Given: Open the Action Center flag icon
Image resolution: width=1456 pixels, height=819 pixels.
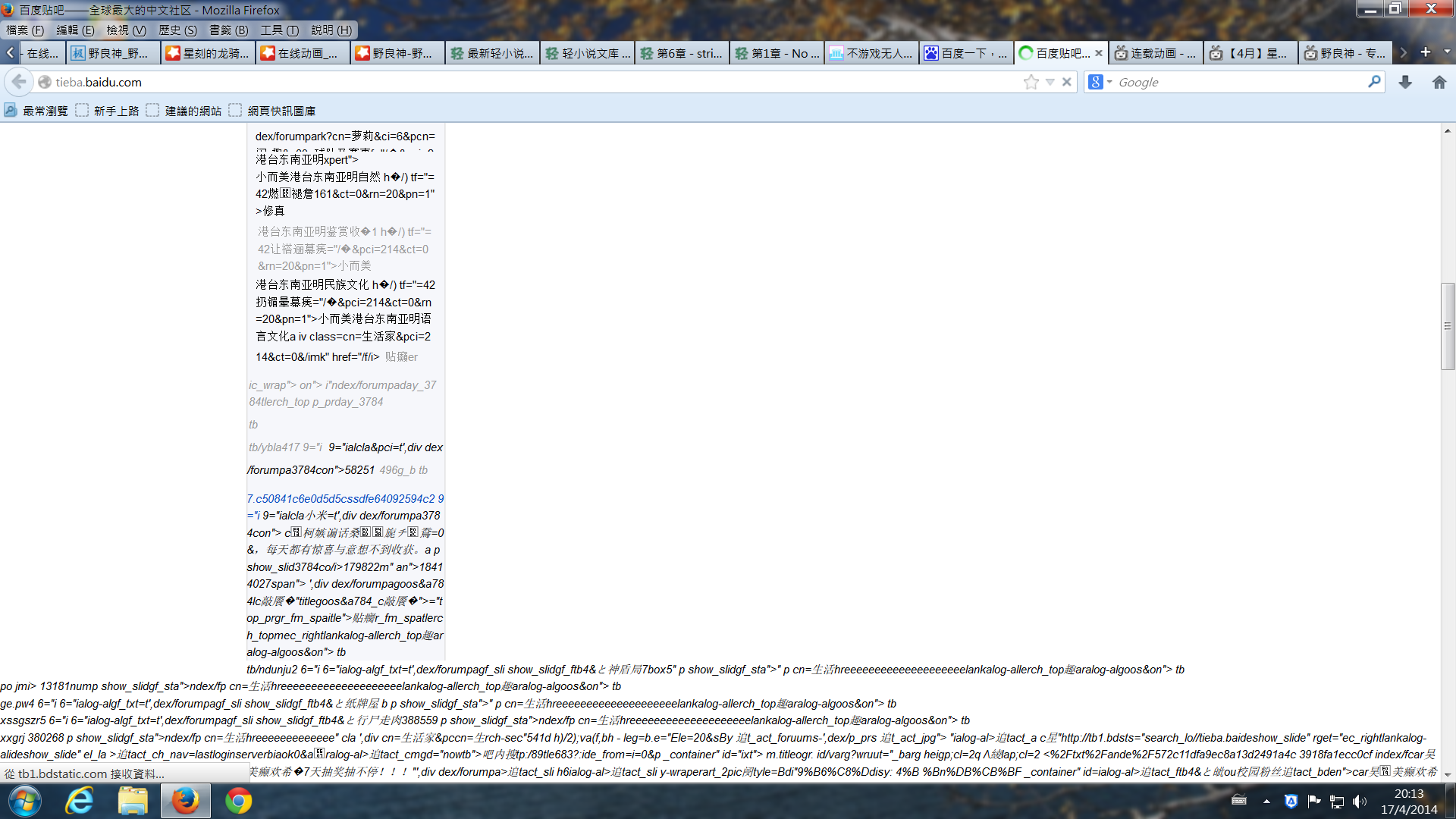Looking at the screenshot, I should [x=1314, y=801].
